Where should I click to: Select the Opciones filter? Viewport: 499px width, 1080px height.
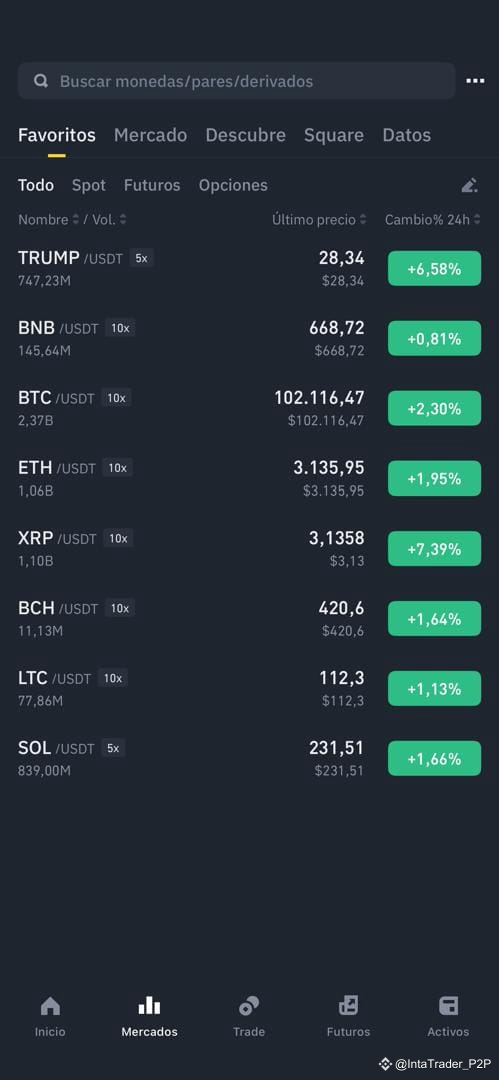coord(233,185)
